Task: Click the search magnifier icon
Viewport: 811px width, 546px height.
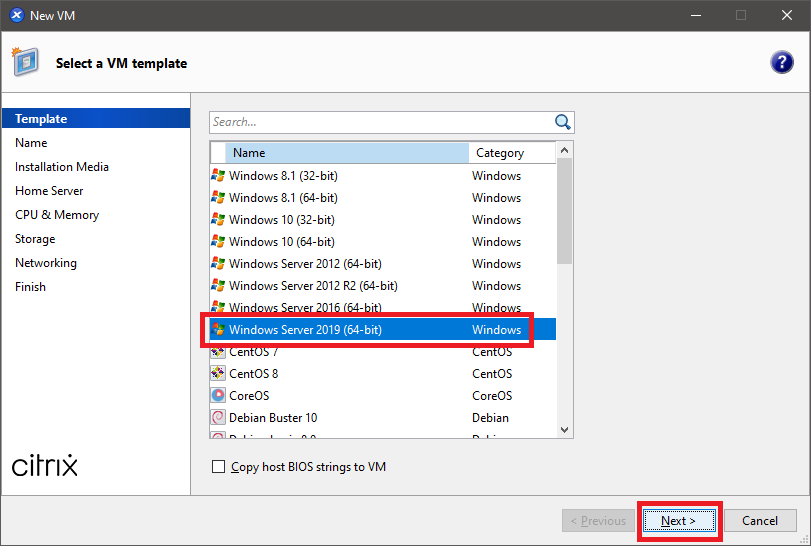Action: click(563, 122)
